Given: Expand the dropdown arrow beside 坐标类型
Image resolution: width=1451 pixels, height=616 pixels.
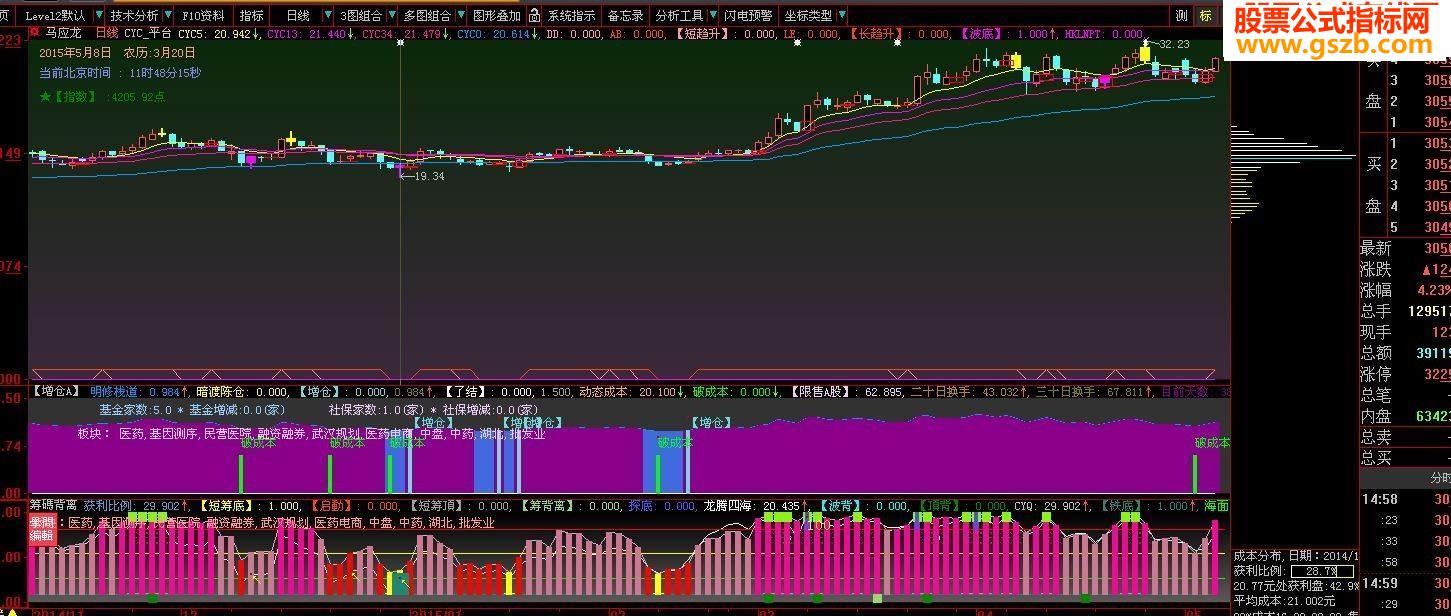Looking at the screenshot, I should pos(842,16).
